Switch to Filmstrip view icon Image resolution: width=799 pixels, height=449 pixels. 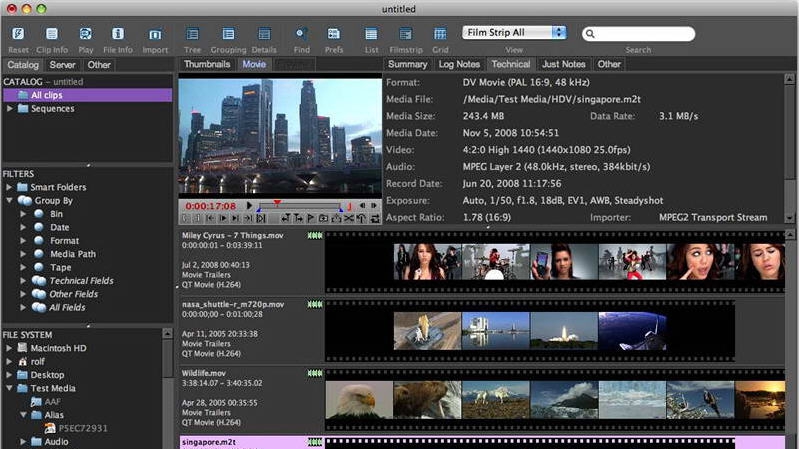(406, 34)
